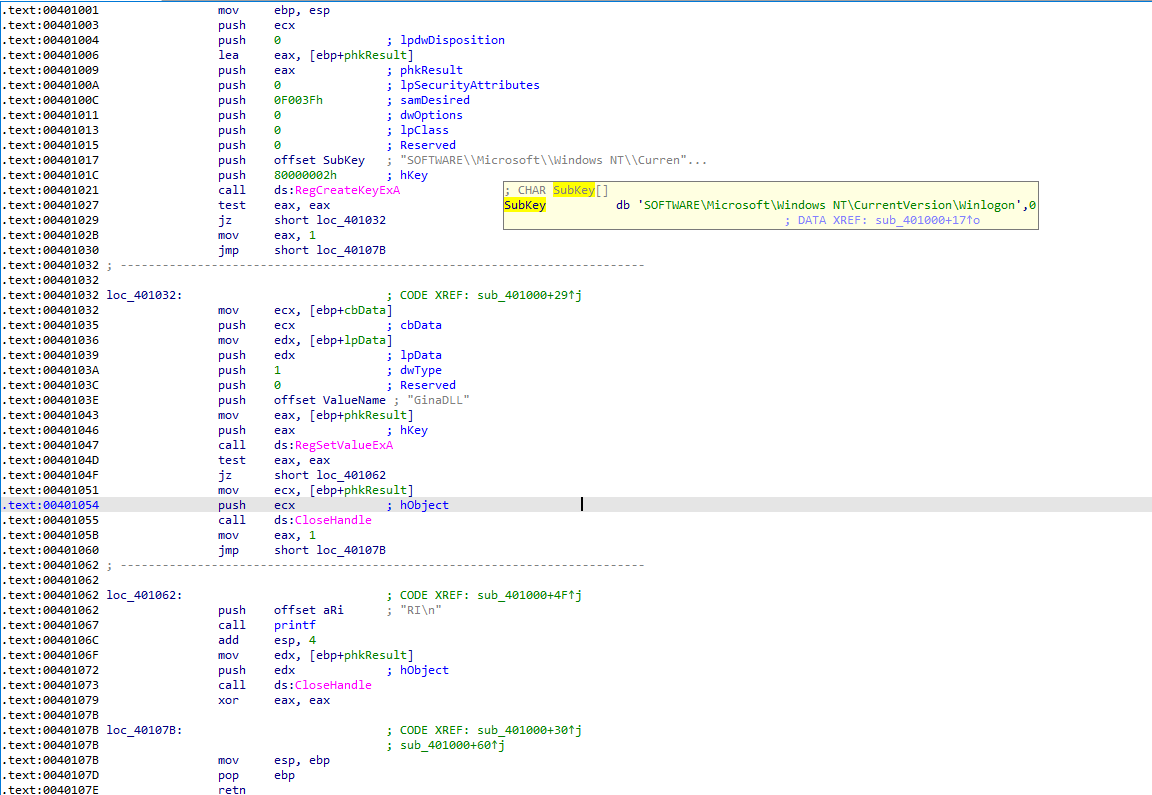
Task: Follow 'short loc_40107B' on the 00401030 line
Action: coord(330,251)
